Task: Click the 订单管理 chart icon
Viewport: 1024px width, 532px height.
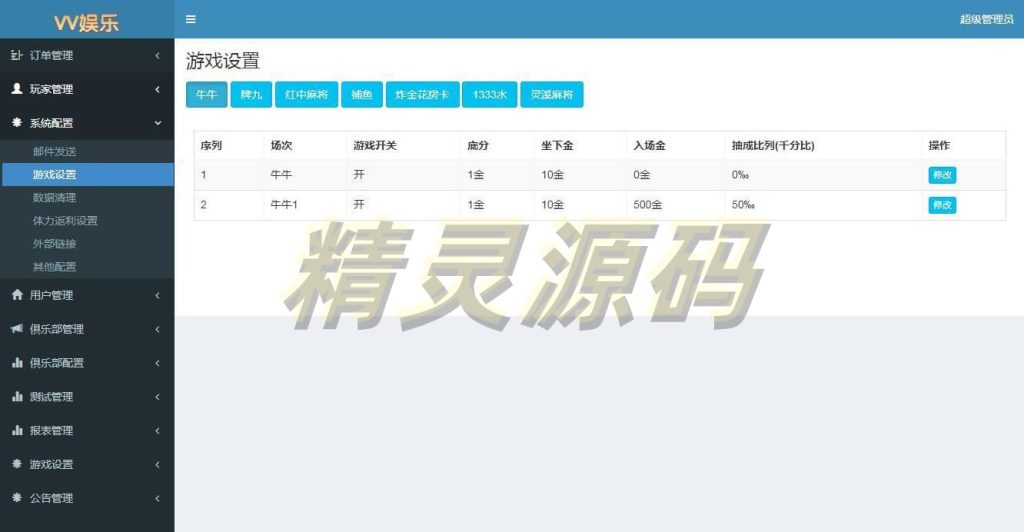Action: [17, 55]
